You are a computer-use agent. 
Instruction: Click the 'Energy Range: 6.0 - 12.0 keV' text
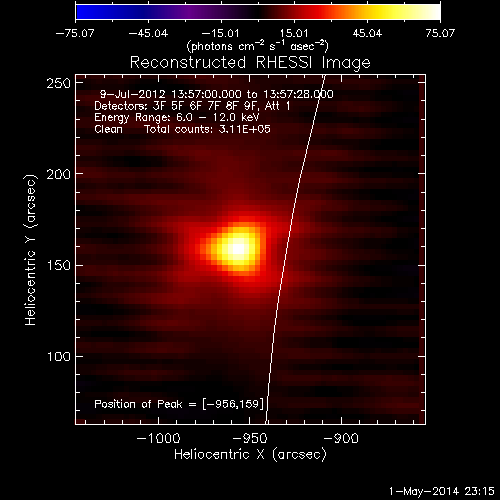point(177,118)
